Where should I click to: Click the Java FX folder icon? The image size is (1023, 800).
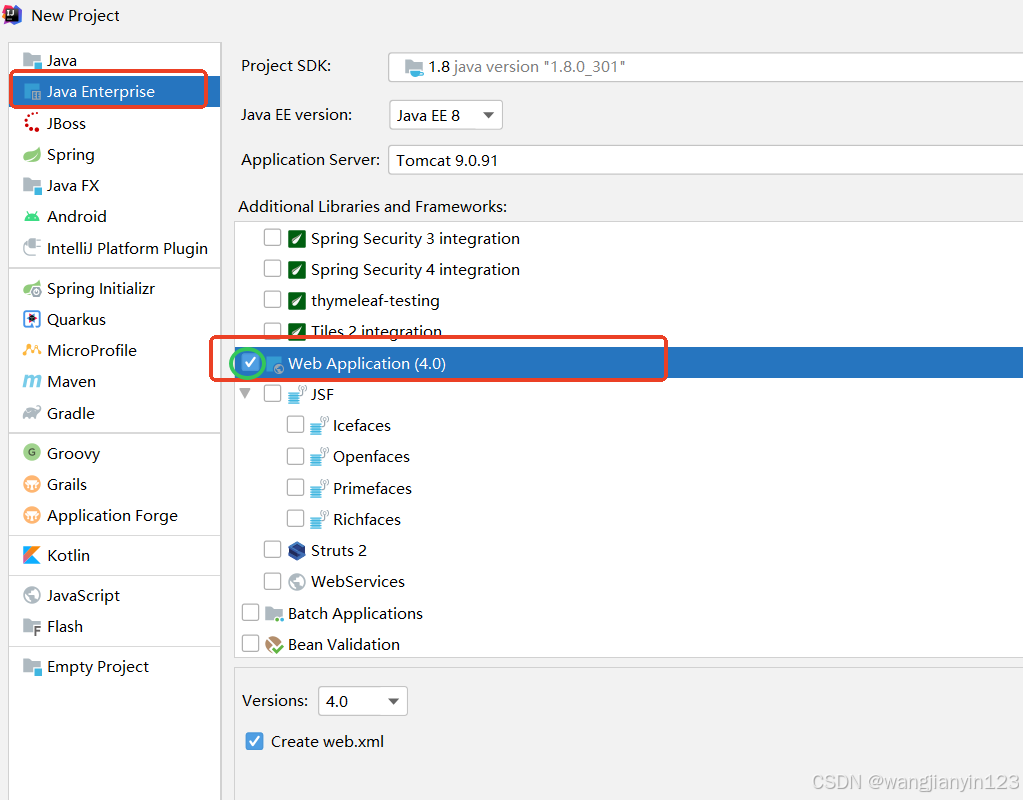coord(32,185)
